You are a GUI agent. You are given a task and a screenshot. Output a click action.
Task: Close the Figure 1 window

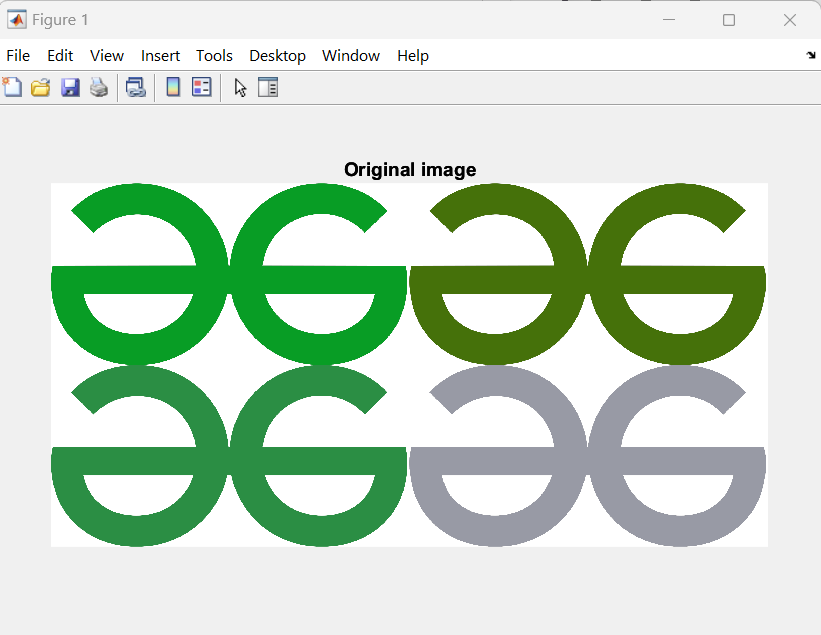[x=790, y=20]
